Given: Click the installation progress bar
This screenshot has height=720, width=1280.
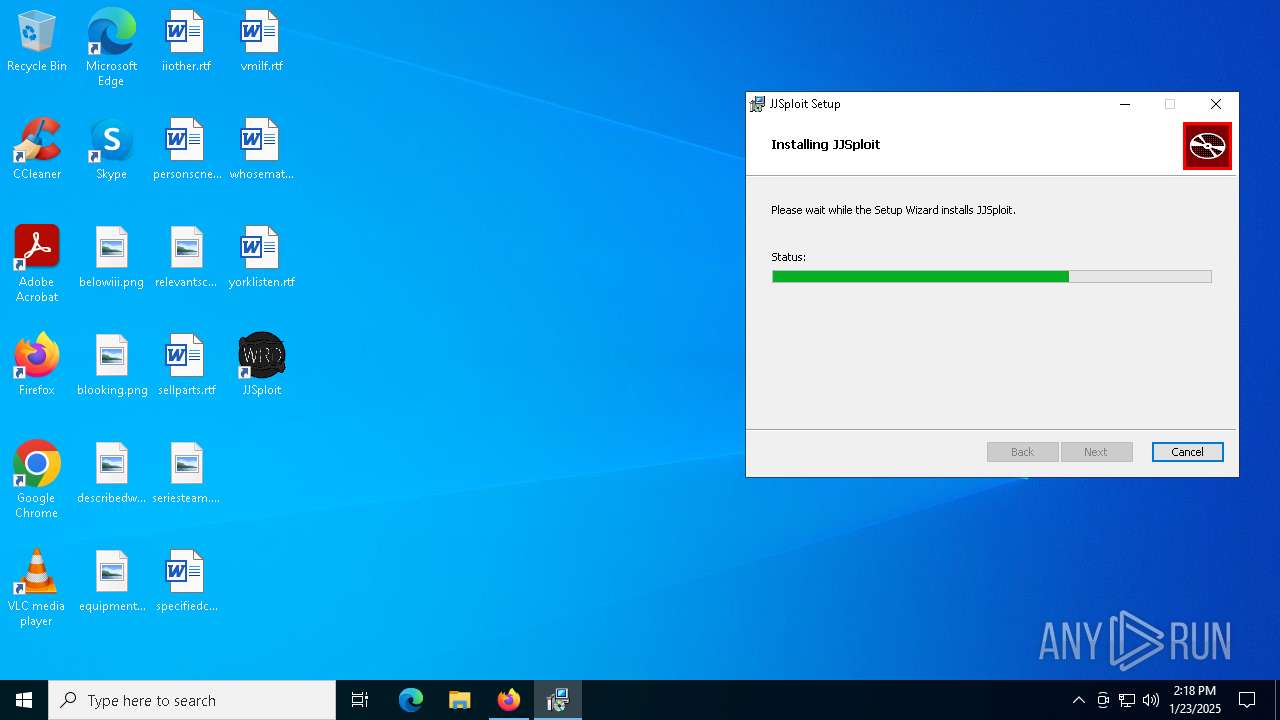Looking at the screenshot, I should pyautogui.click(x=991, y=277).
